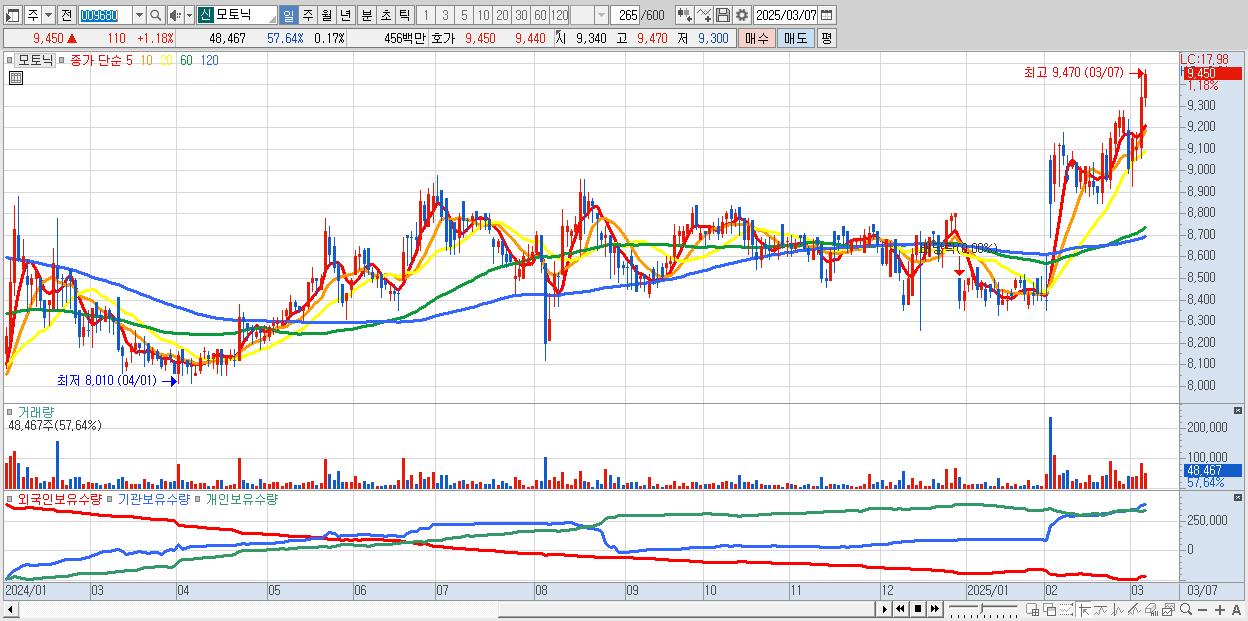Image resolution: width=1248 pixels, height=621 pixels.
Task: Switch to 년 yearly chart period
Action: point(345,15)
